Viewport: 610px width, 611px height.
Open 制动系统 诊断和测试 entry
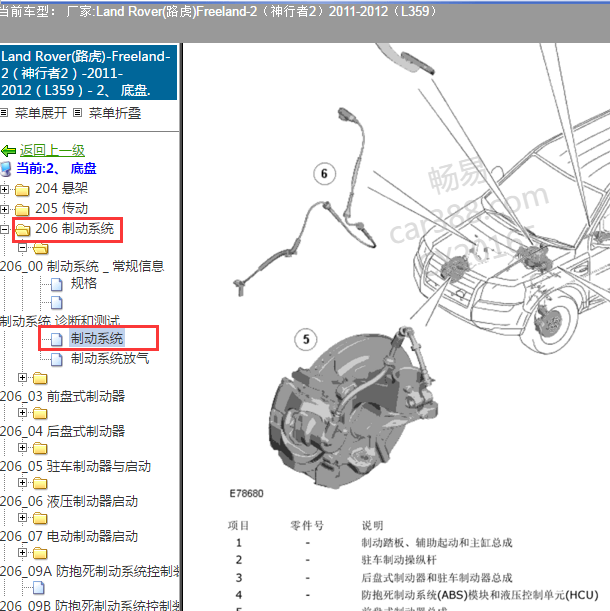pyautogui.click(x=60, y=320)
